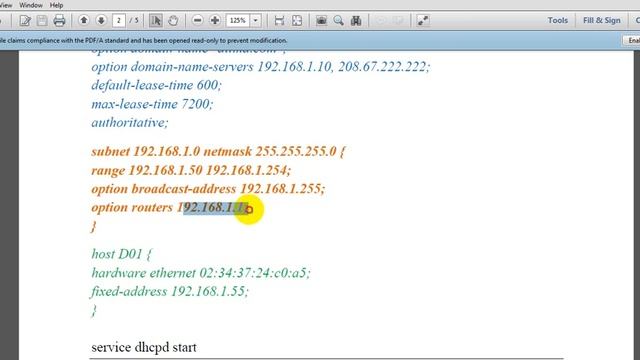
Task: Open the Tools pane
Action: click(x=558, y=20)
